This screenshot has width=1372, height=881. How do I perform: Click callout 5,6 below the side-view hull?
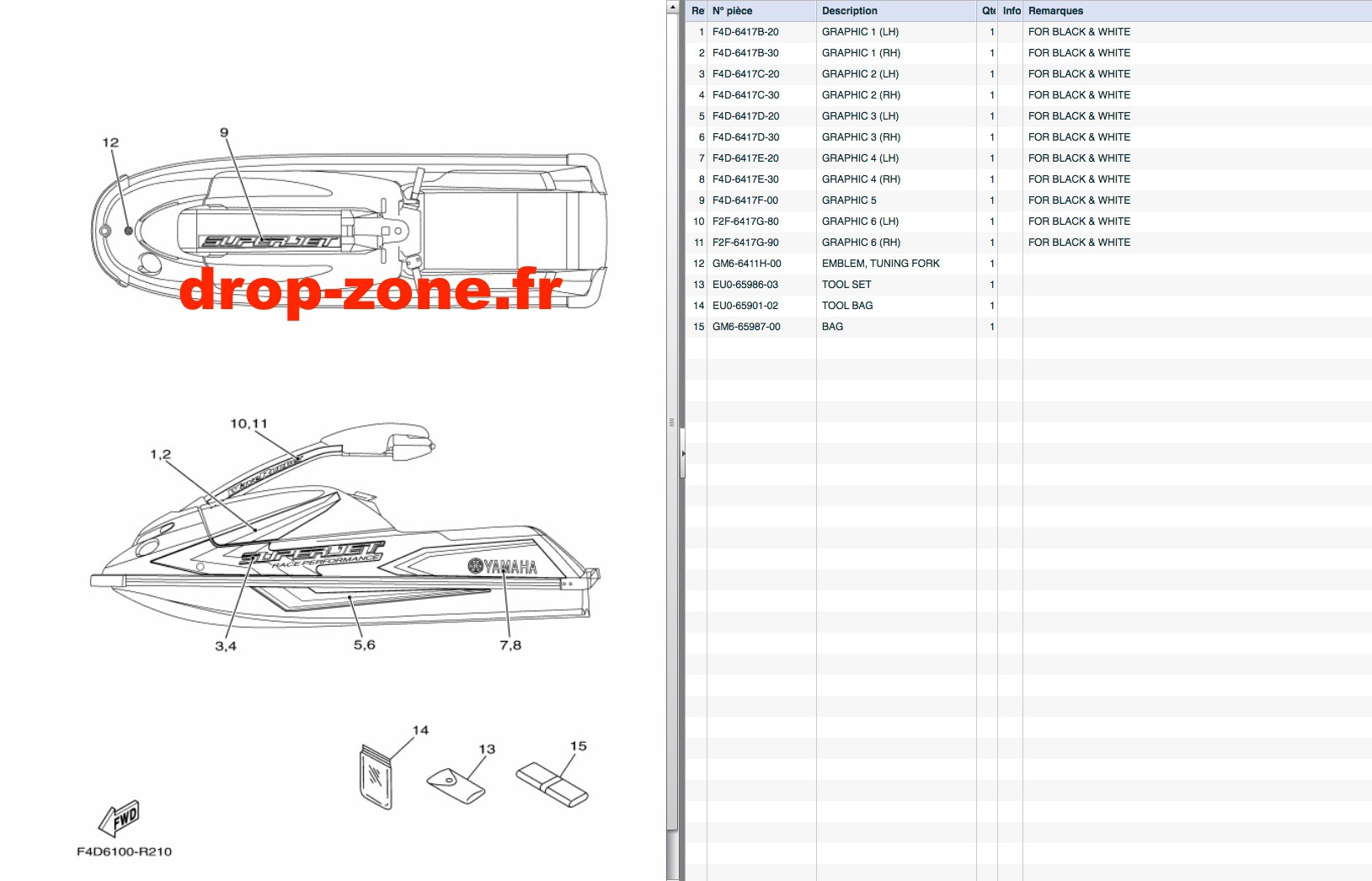tap(365, 644)
